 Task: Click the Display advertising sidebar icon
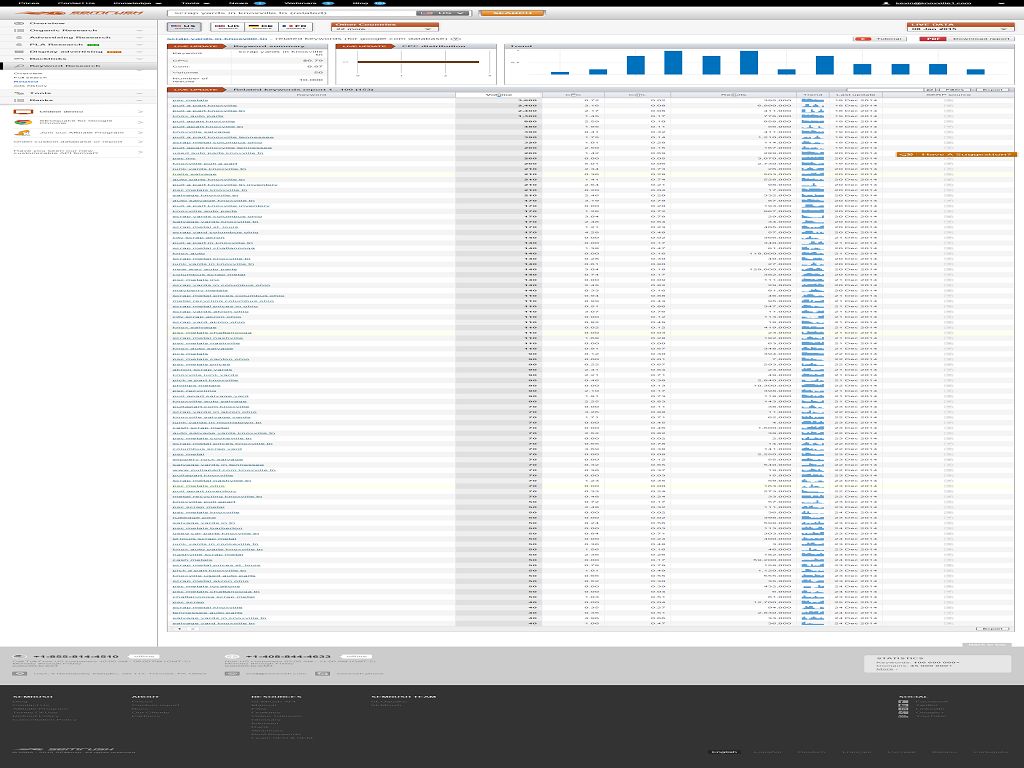tap(20, 52)
